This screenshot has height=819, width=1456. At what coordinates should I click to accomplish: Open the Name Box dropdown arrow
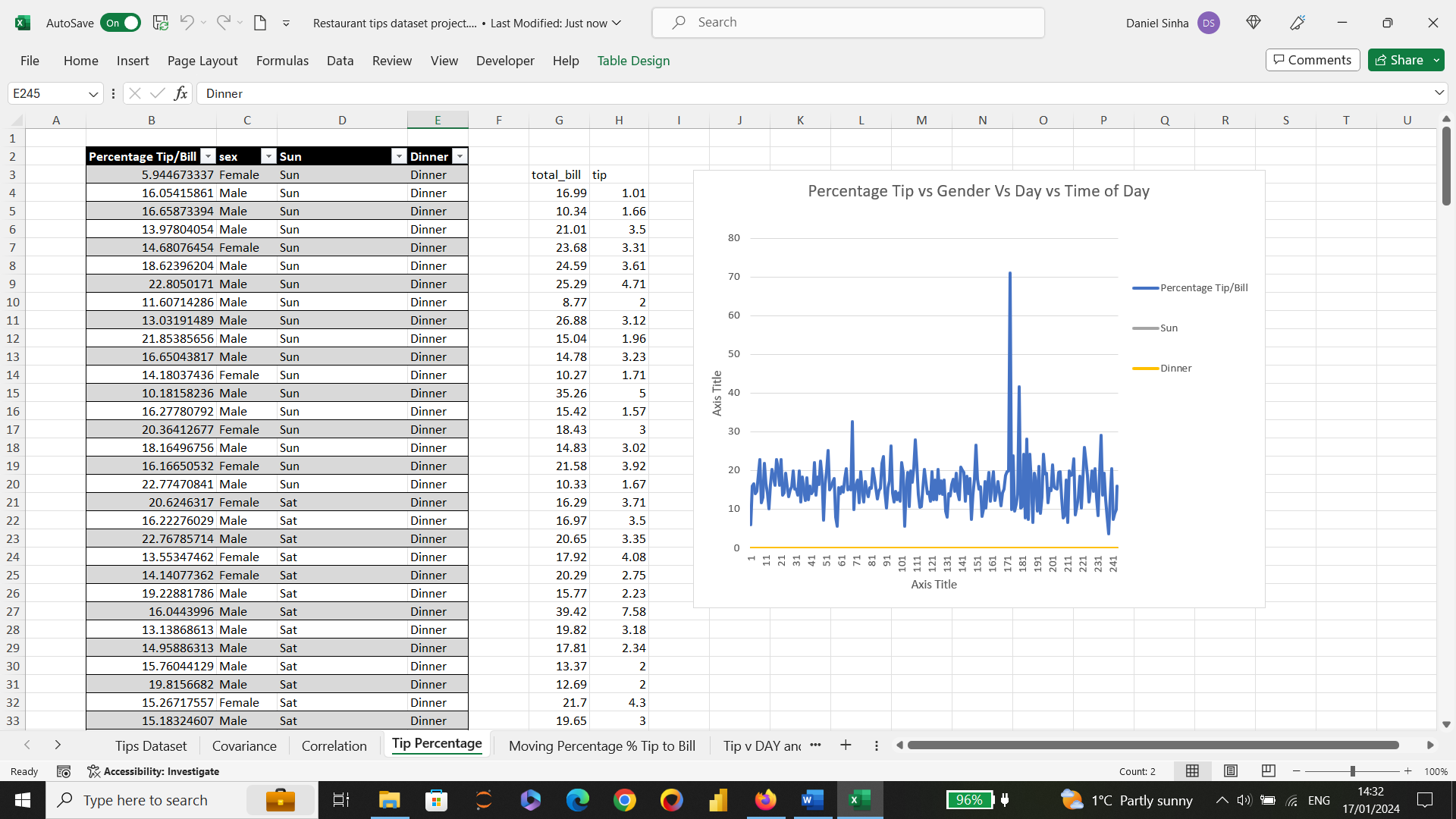(93, 93)
